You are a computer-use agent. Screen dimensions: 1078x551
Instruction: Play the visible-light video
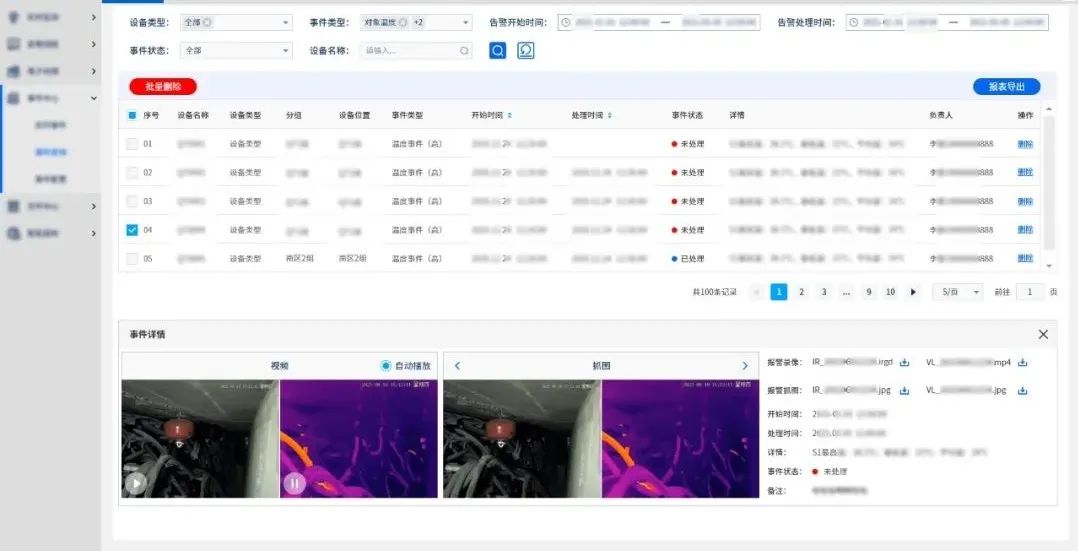click(x=135, y=484)
